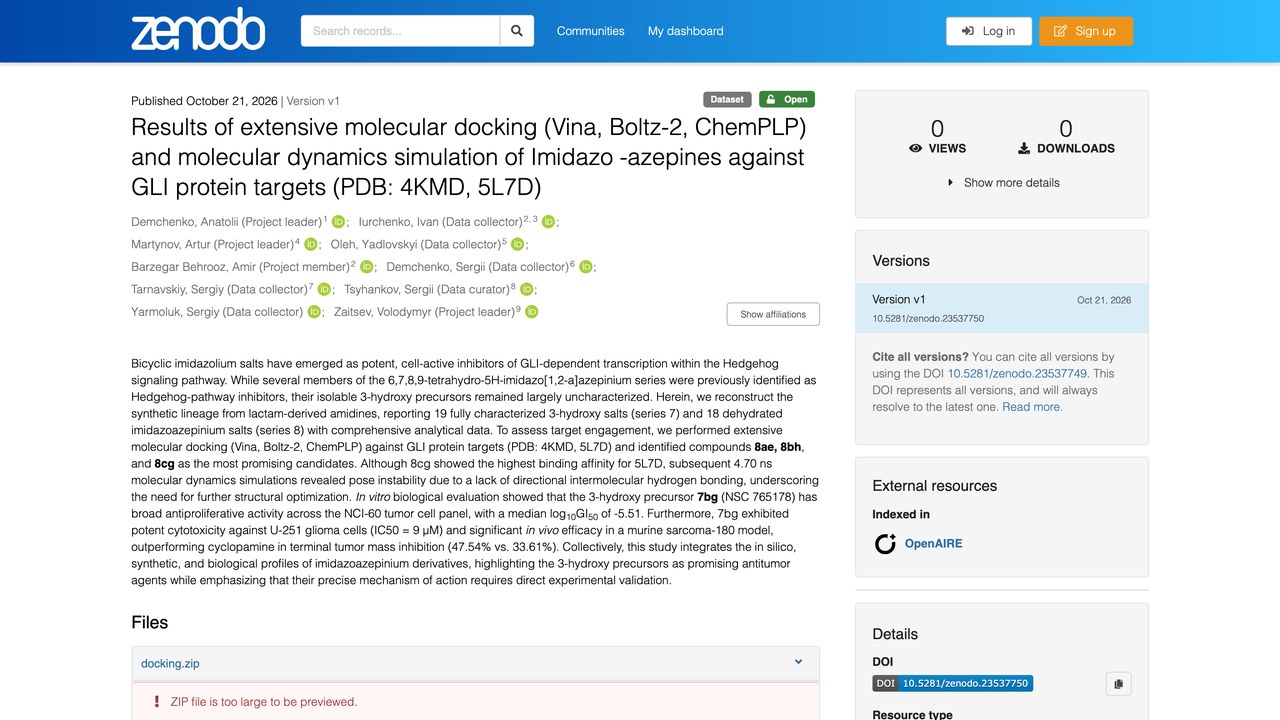The image size is (1280, 720).
Task: Click the Log in button
Action: (988, 31)
